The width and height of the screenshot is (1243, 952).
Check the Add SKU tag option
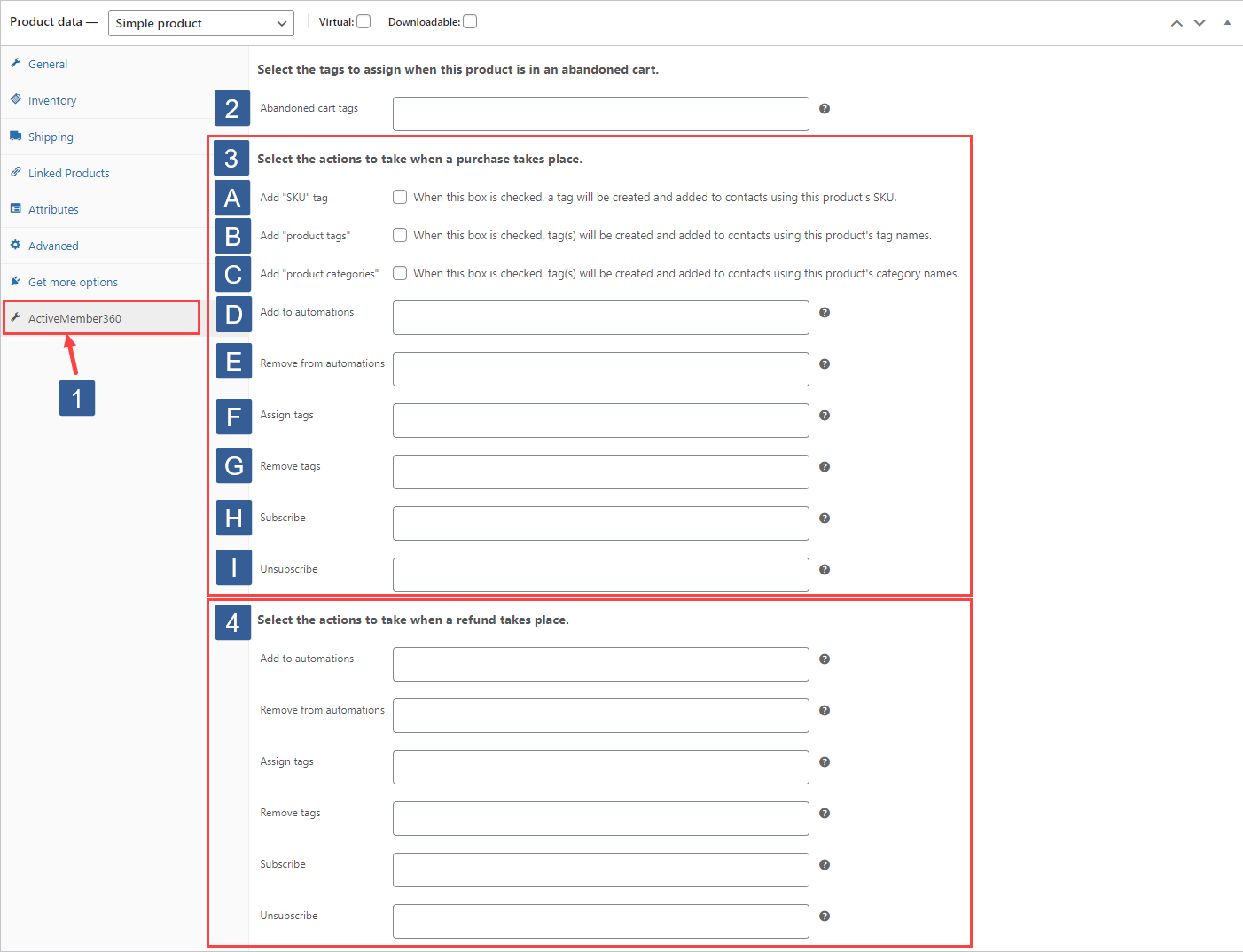click(400, 197)
